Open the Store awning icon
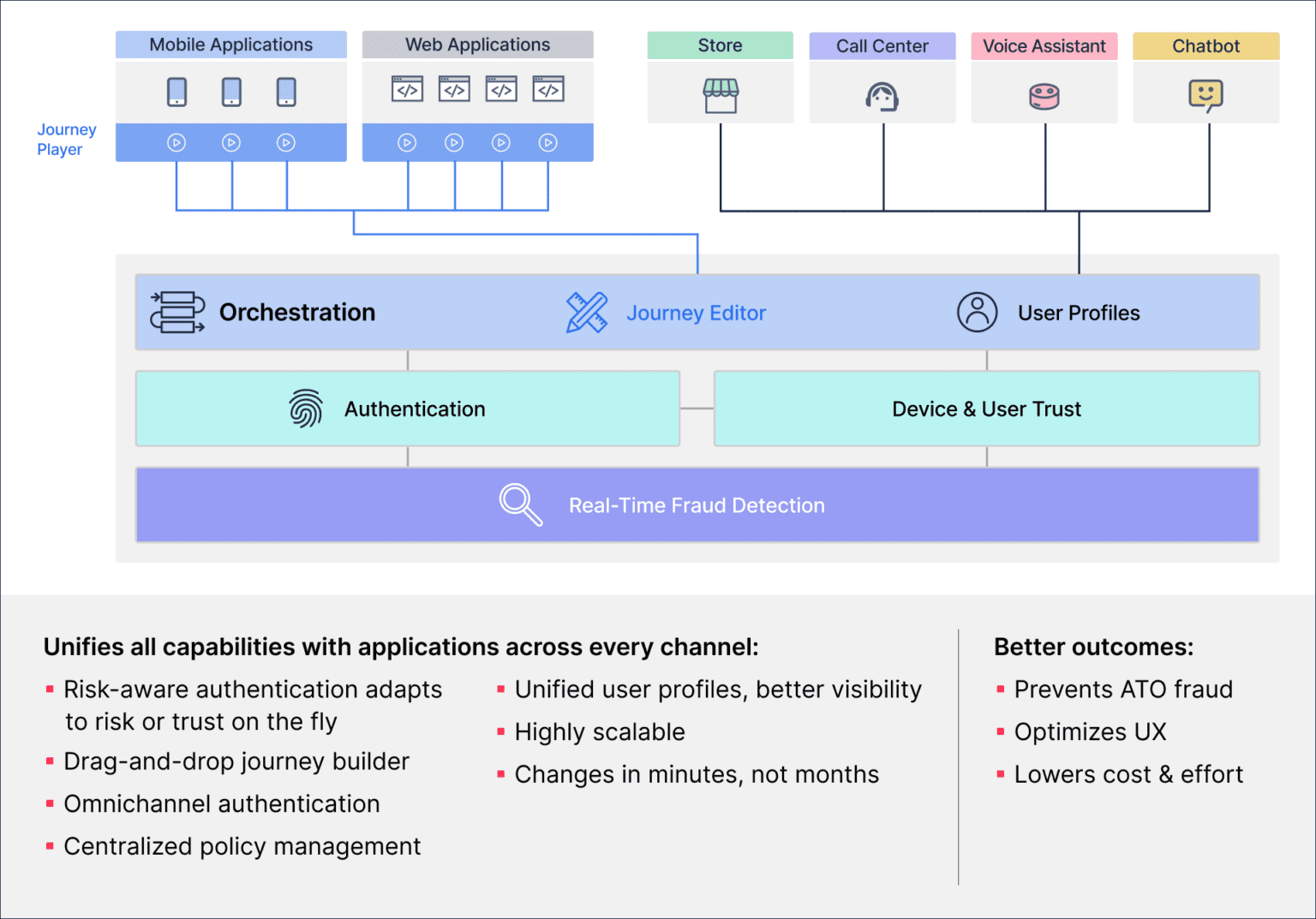This screenshot has width=1316, height=919. coord(721,94)
